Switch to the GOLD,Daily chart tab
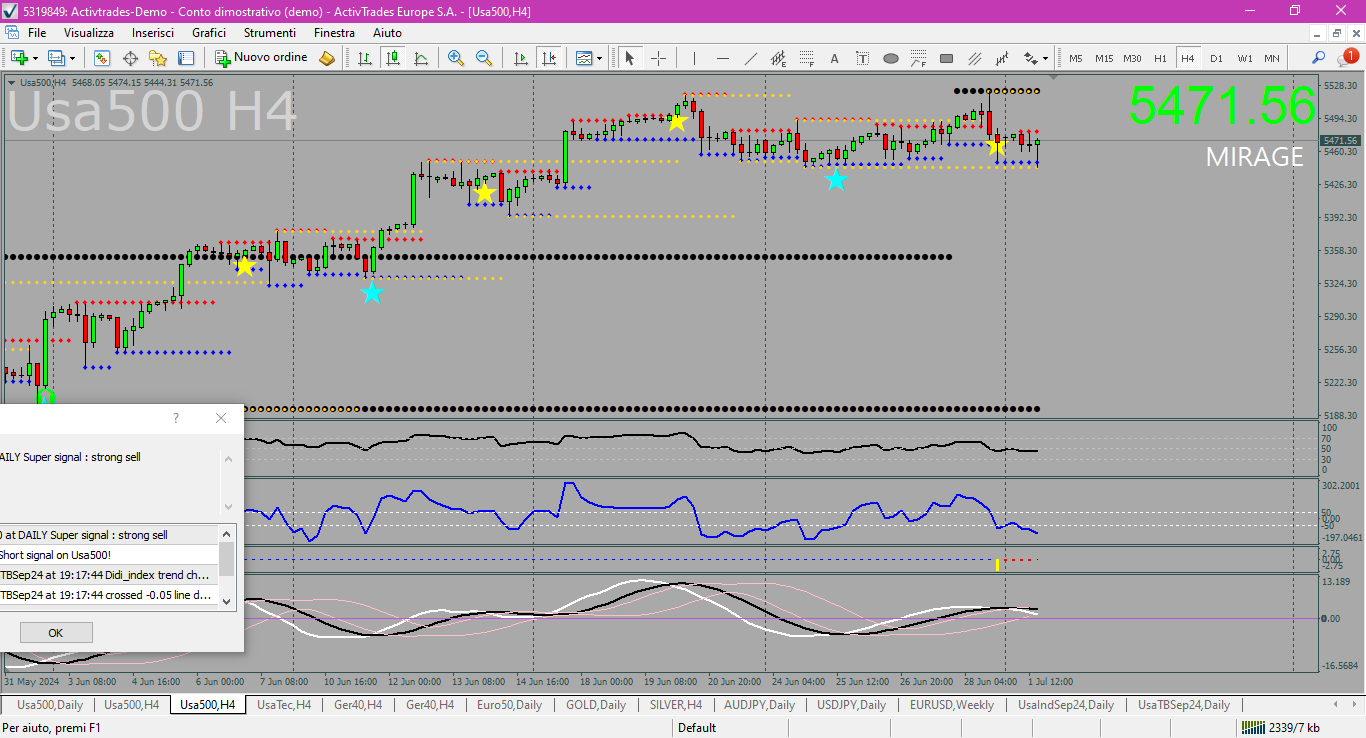 point(596,705)
